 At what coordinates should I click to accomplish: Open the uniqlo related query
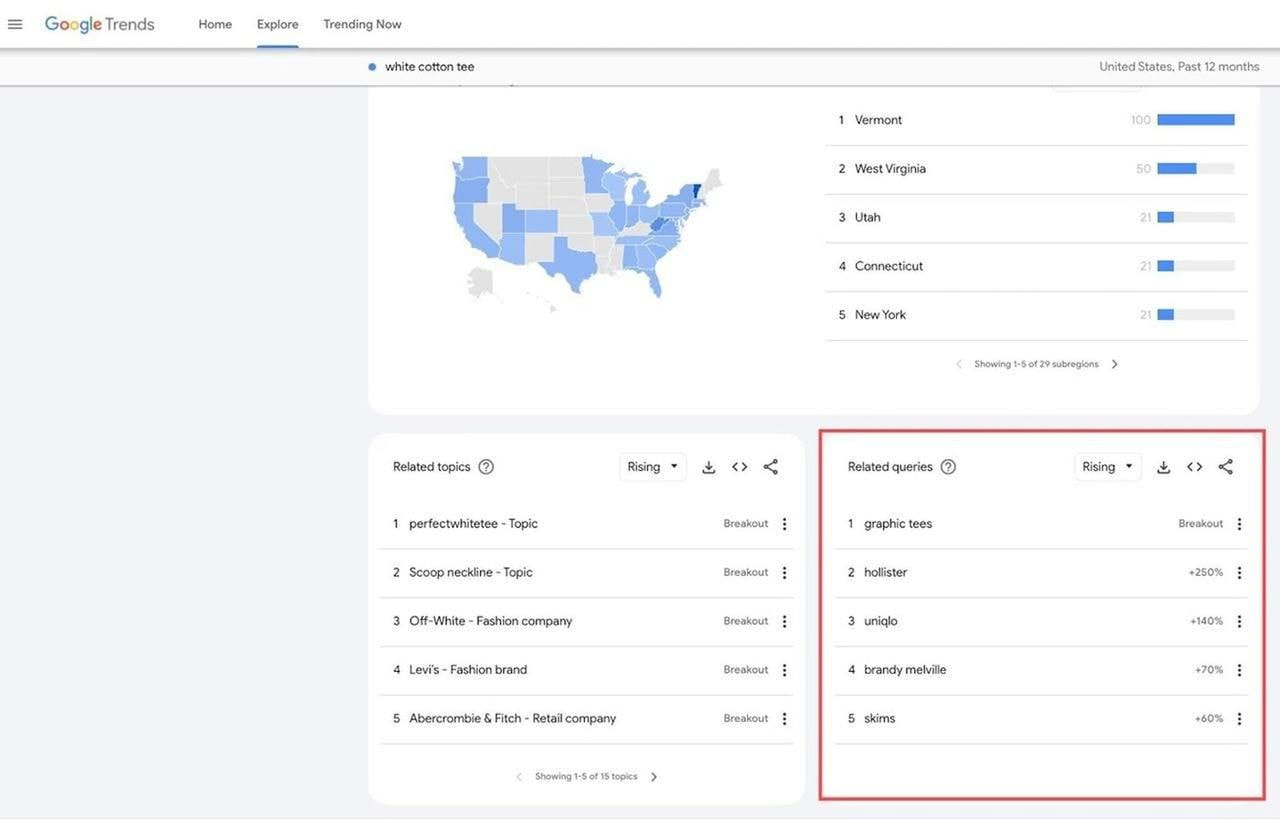[881, 621]
